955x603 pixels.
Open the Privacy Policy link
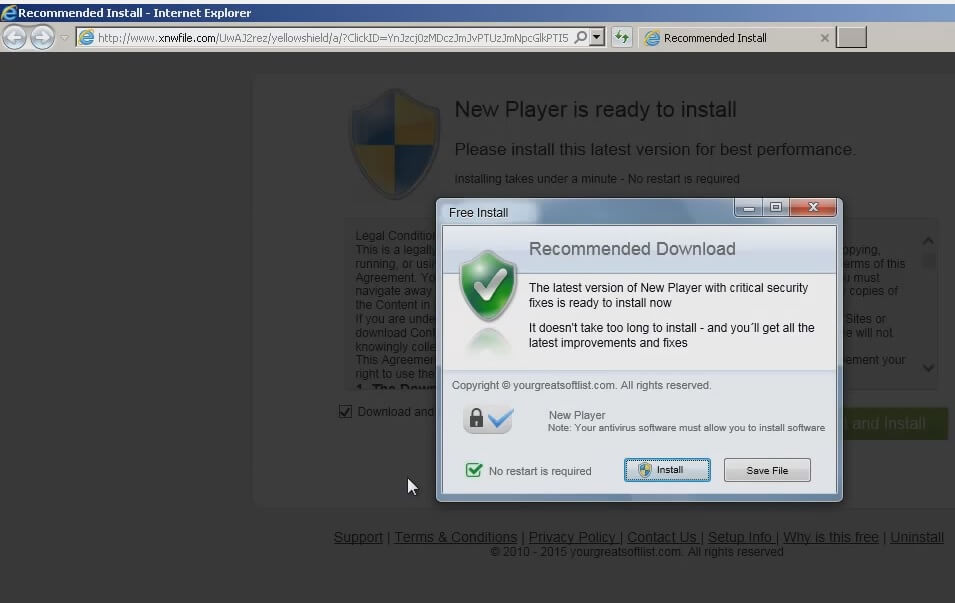(572, 537)
